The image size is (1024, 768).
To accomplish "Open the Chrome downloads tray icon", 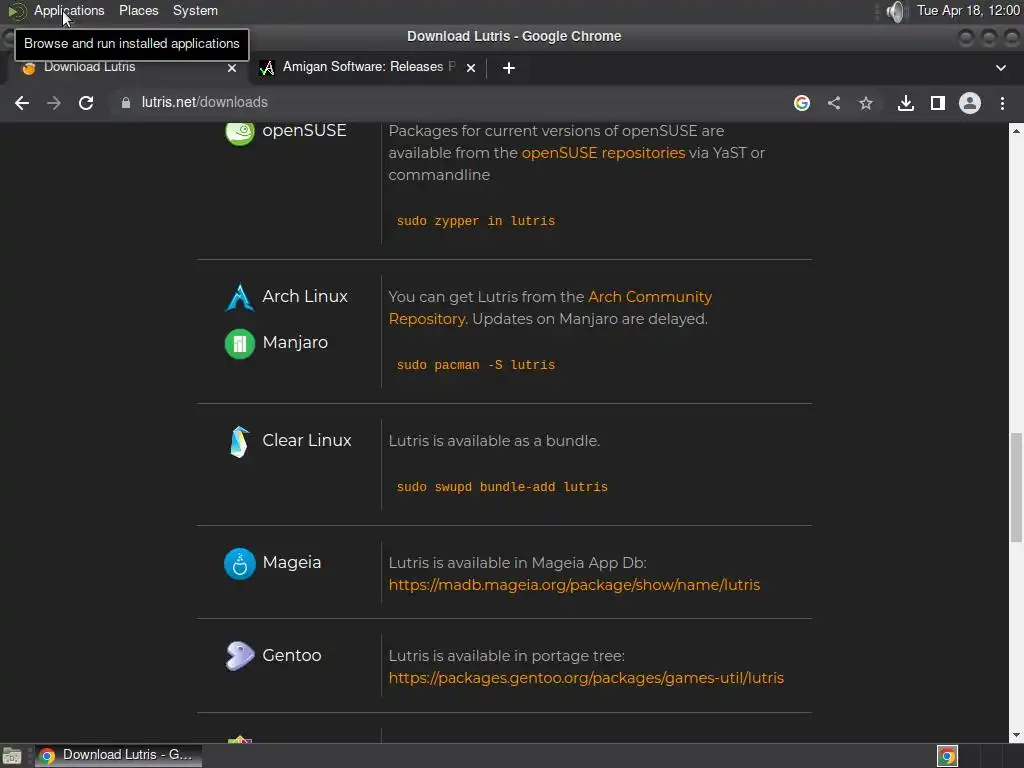I will (x=905, y=103).
